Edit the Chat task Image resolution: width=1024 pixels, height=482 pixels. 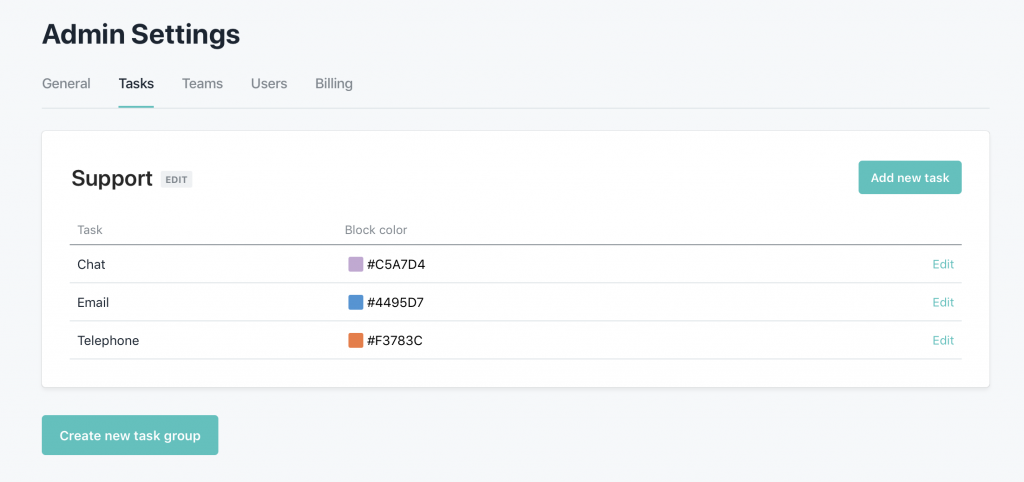943,265
